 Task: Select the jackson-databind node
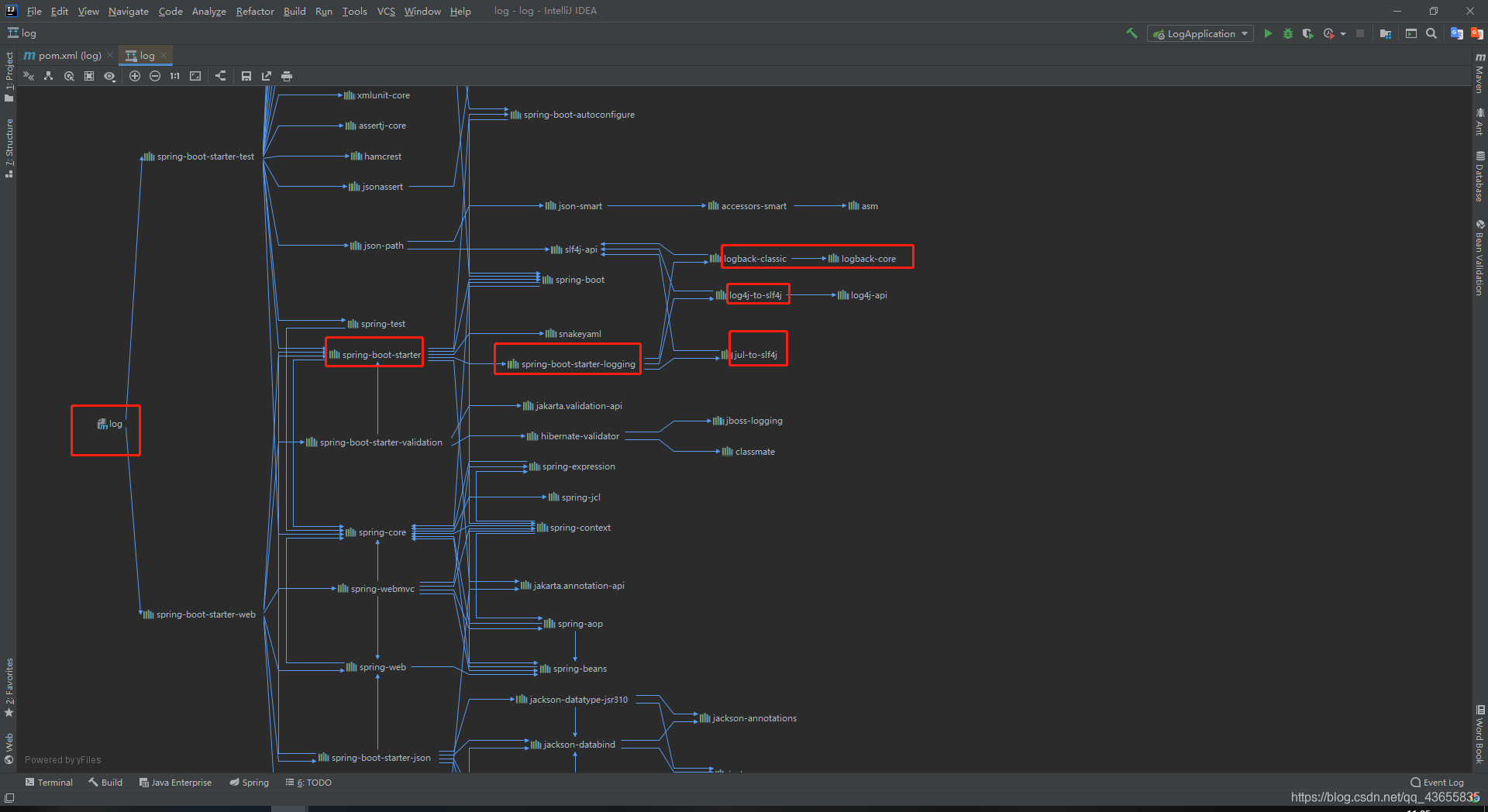(x=573, y=745)
